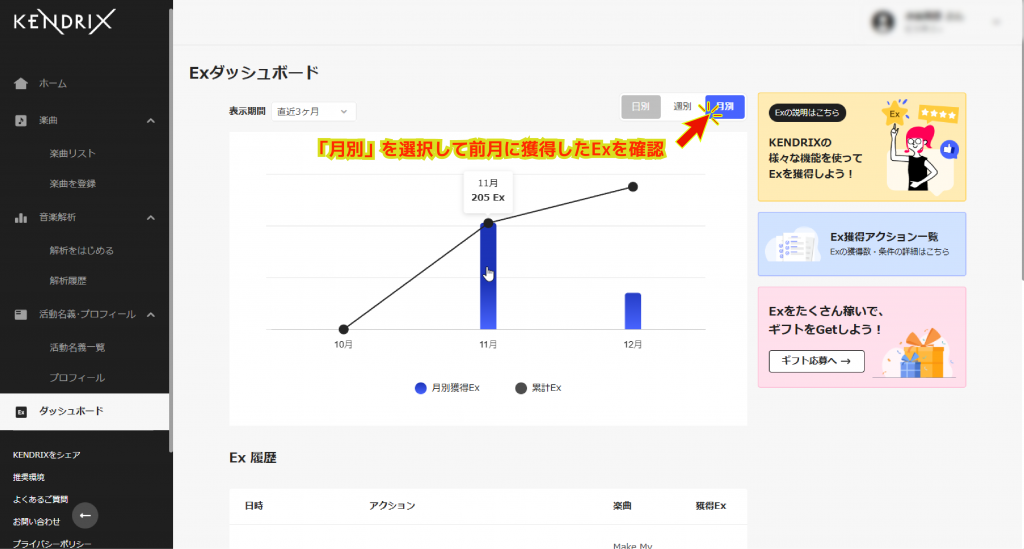Viewport: 1024px width, 549px height.
Task: Switch chart view to 週別
Action: click(x=682, y=106)
